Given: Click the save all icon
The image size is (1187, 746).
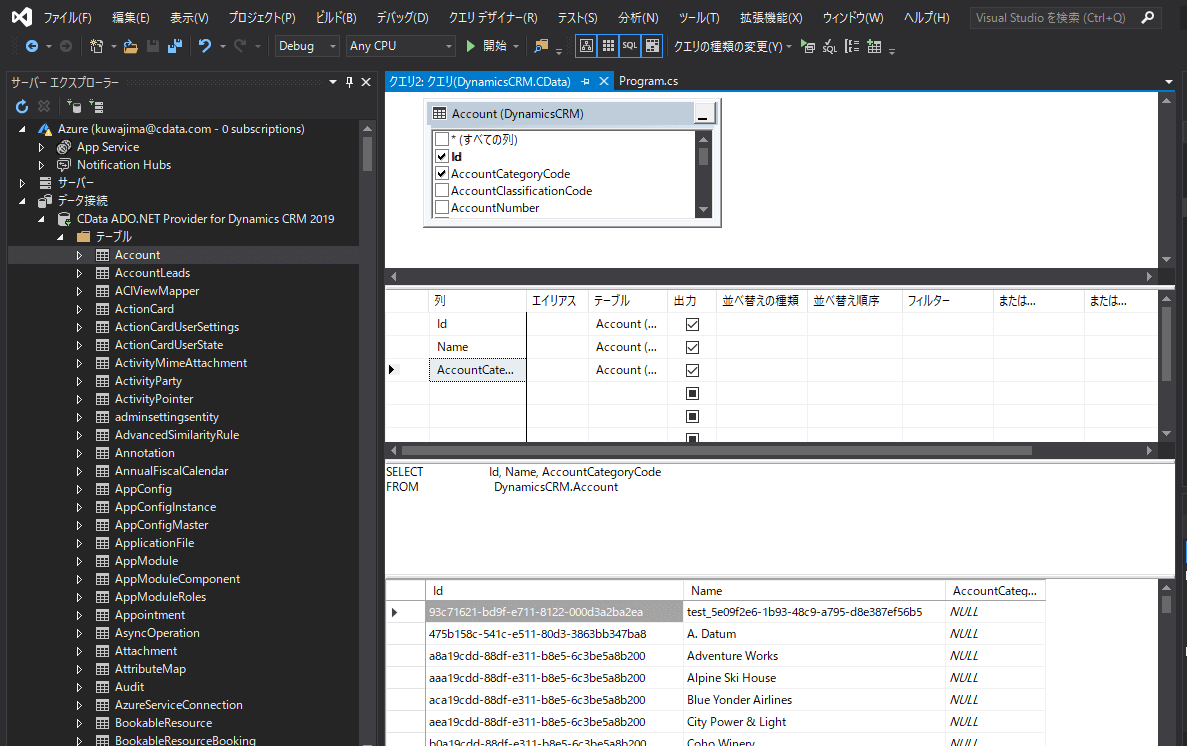Looking at the screenshot, I should (175, 46).
